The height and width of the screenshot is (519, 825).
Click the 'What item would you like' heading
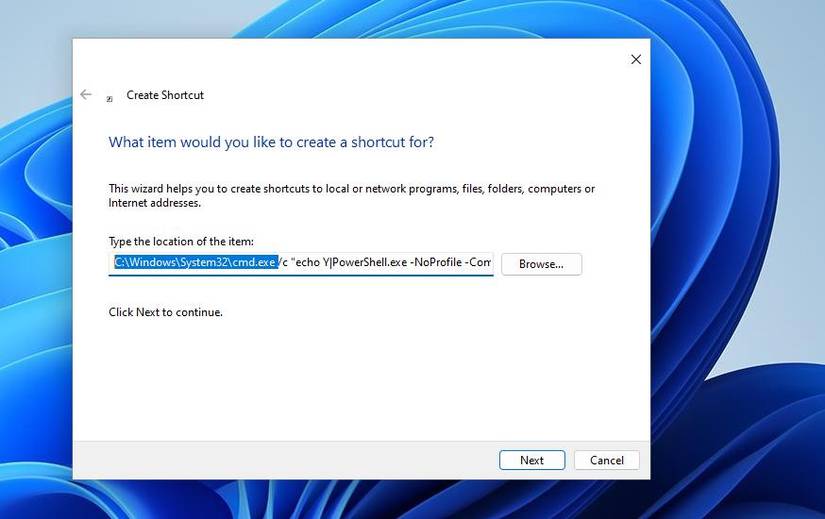point(271,142)
